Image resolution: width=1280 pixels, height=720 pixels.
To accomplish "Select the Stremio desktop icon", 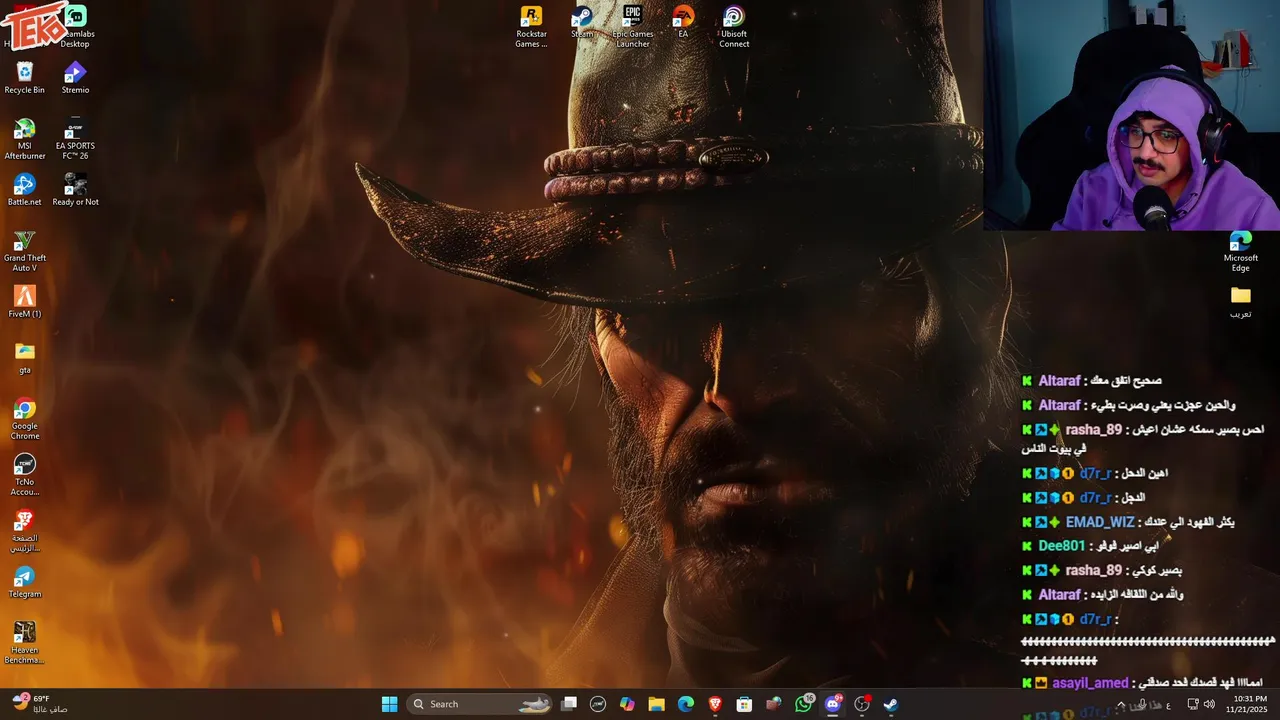I will click(x=75, y=78).
